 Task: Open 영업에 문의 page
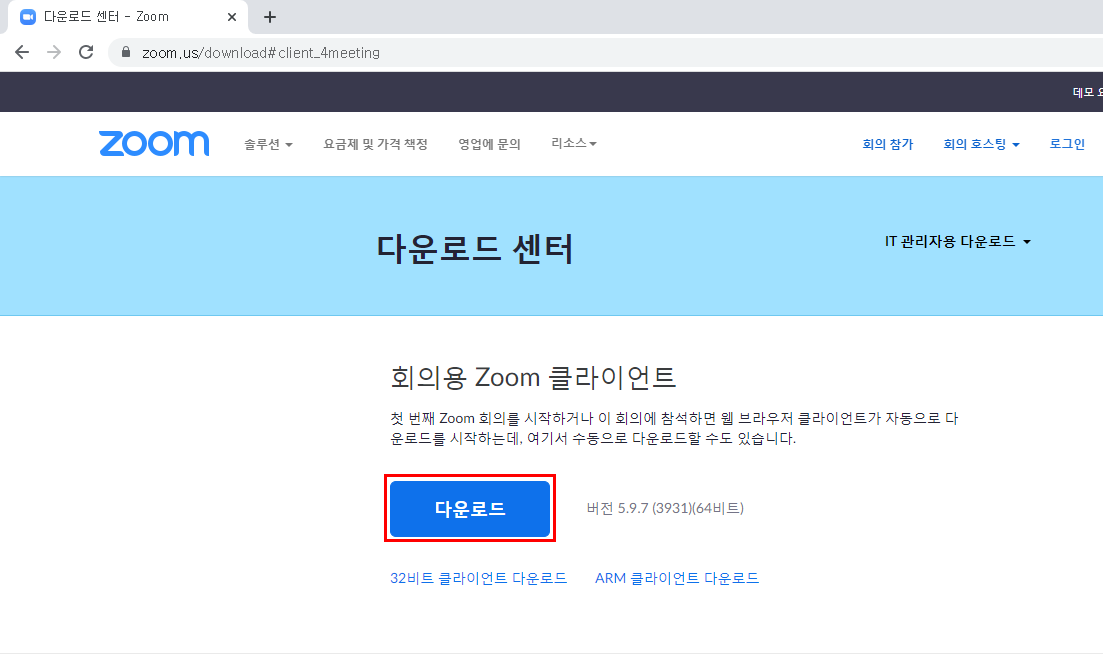pyautogui.click(x=490, y=144)
